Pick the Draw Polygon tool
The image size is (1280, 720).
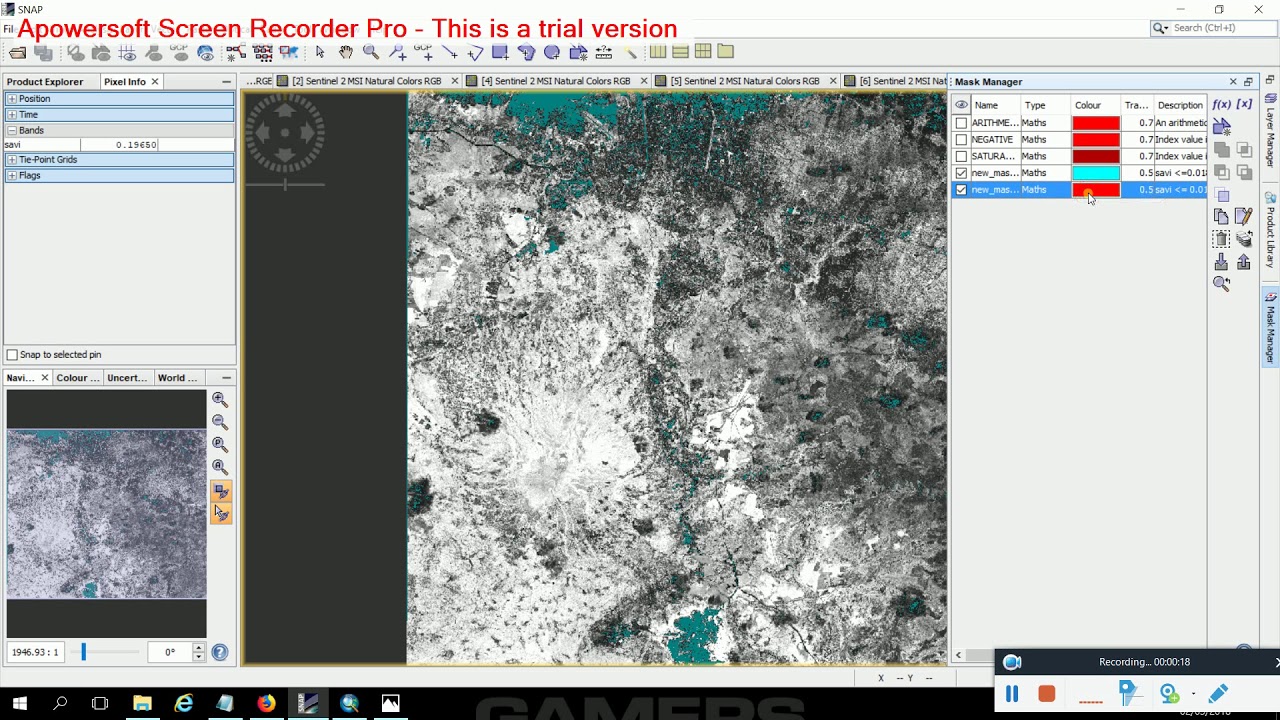pyautogui.click(x=526, y=52)
